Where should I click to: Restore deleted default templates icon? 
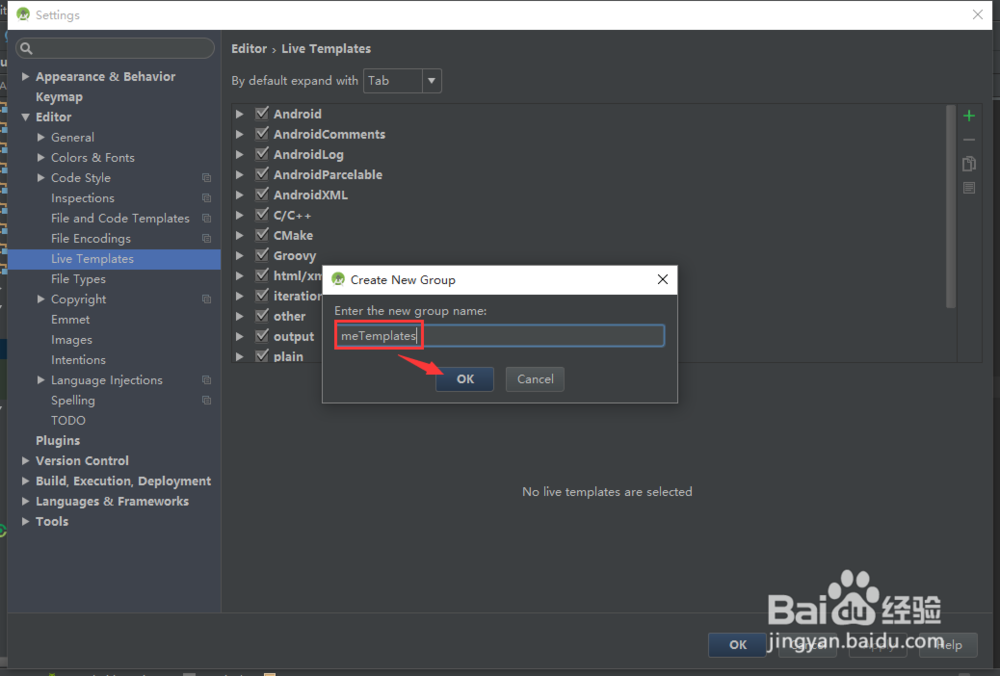[968, 187]
